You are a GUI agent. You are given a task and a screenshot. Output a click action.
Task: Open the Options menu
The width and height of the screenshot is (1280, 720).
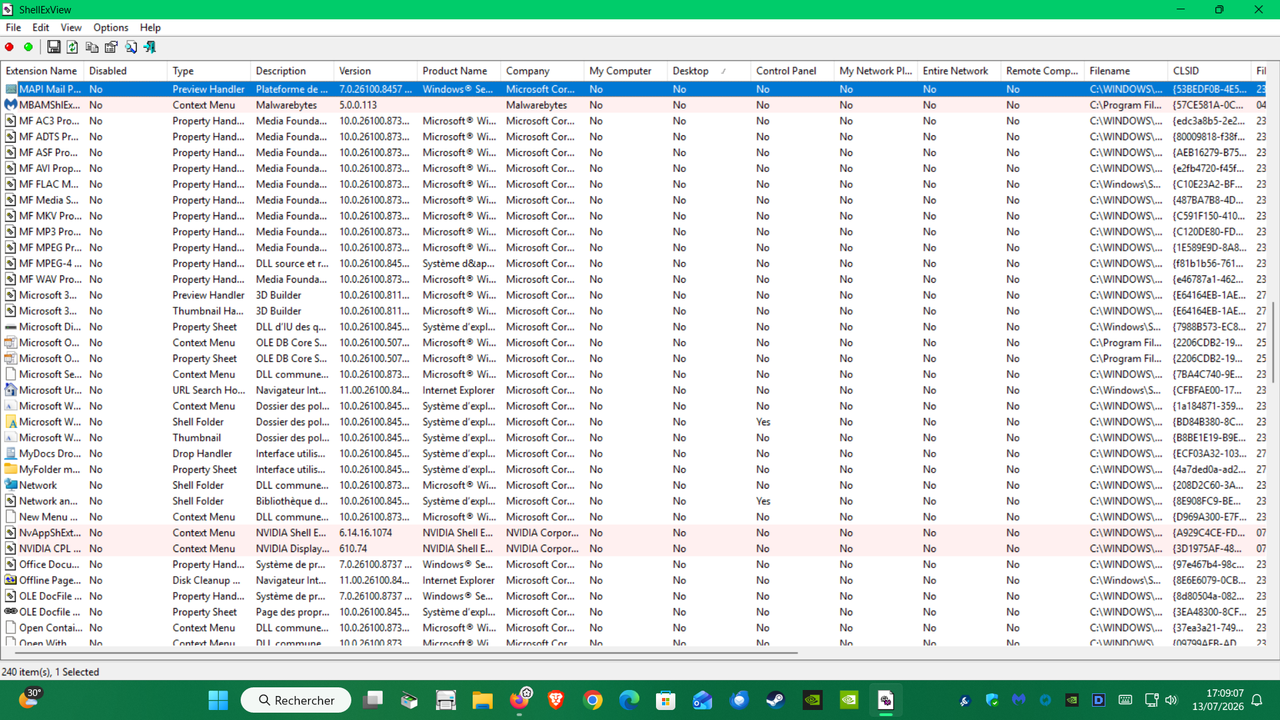[111, 28]
